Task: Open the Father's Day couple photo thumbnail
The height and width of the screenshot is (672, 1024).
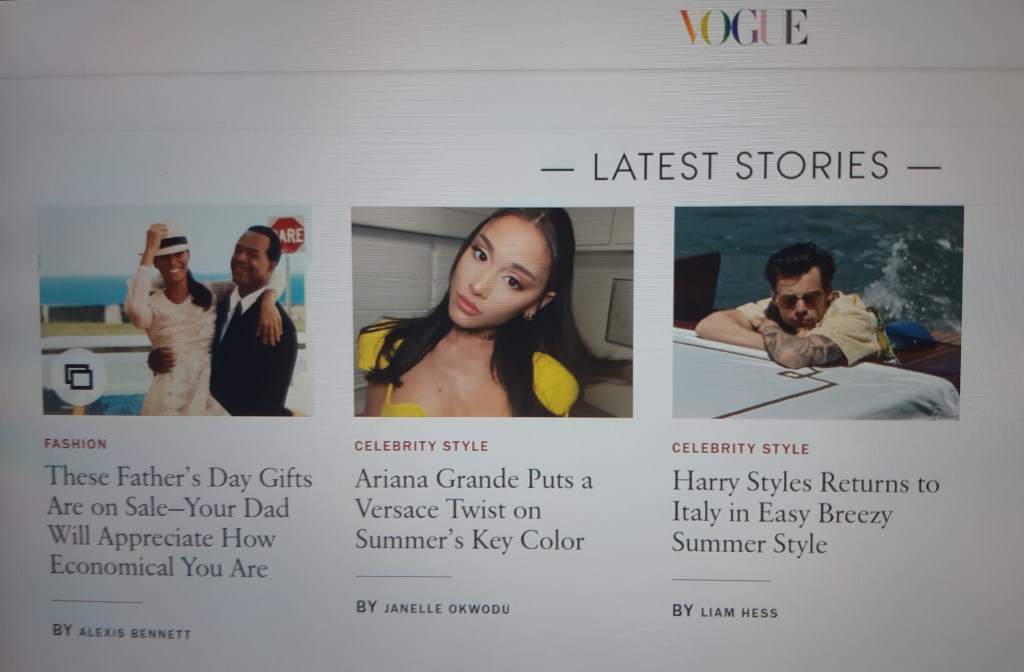Action: tap(176, 312)
